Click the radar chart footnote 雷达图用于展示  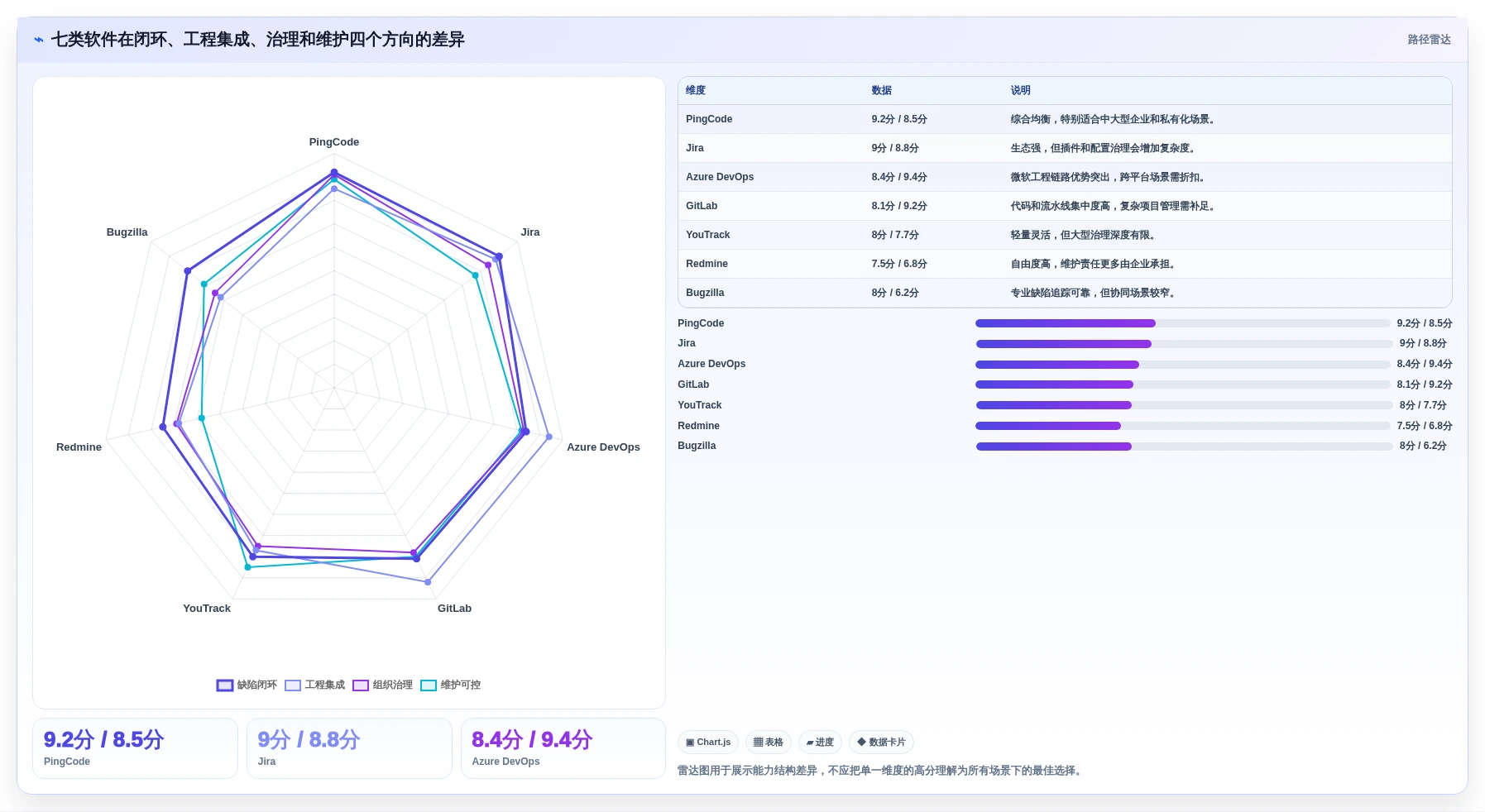tap(882, 771)
